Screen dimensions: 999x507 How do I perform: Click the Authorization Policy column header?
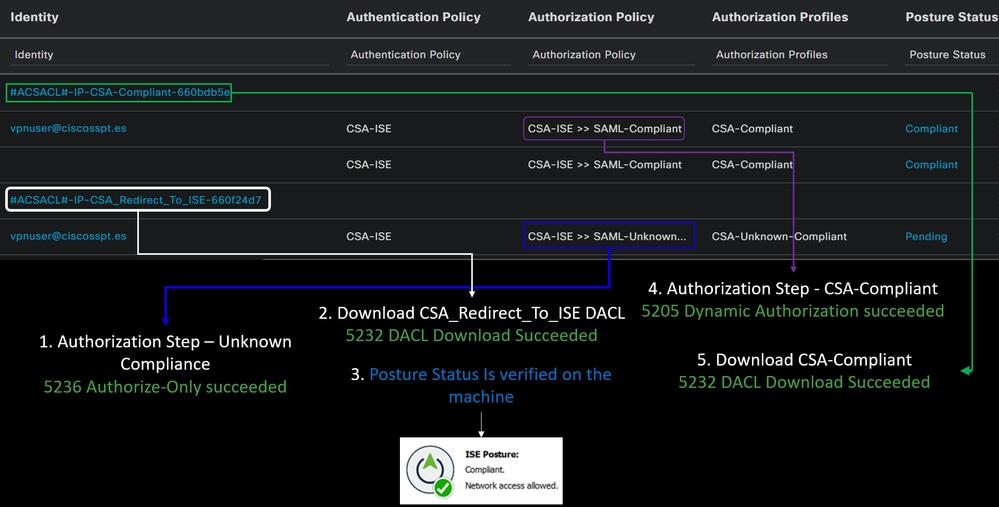[591, 17]
